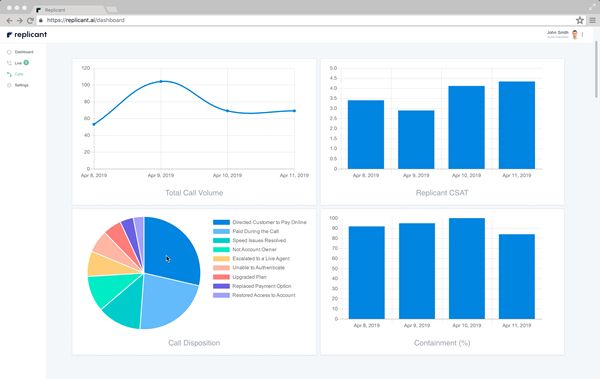
Task: Click the Escalated to a Live Agent legend label
Action: tap(261, 259)
